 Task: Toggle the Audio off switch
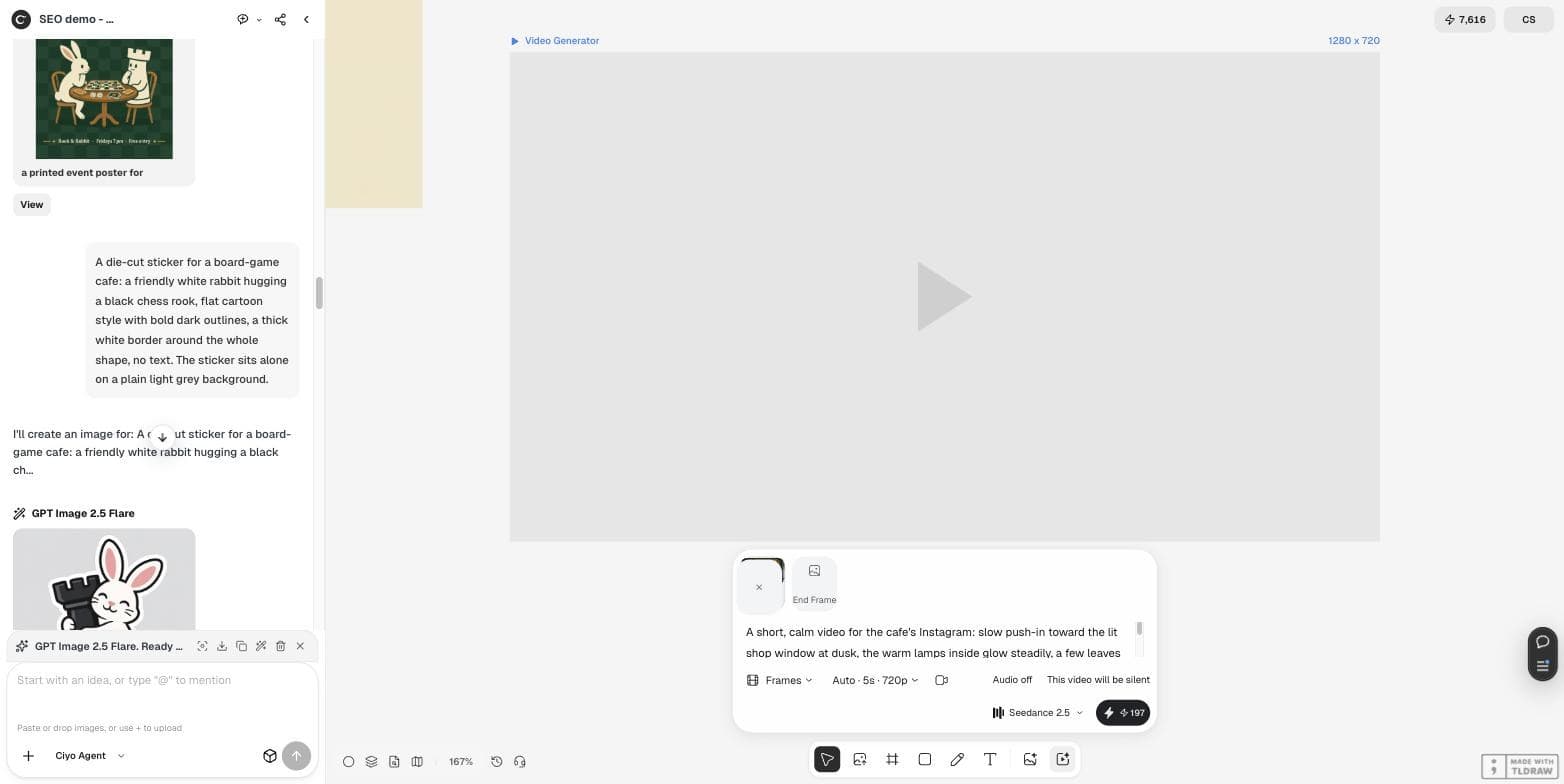click(1012, 680)
